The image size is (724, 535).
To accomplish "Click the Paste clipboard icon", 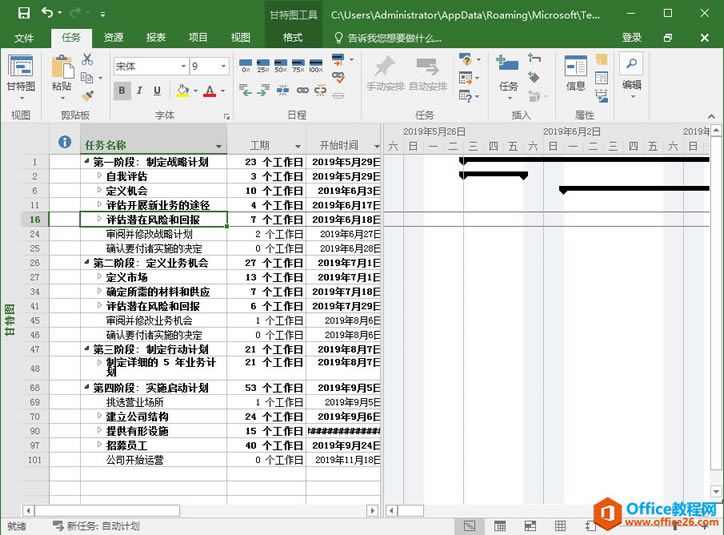I will coord(62,72).
